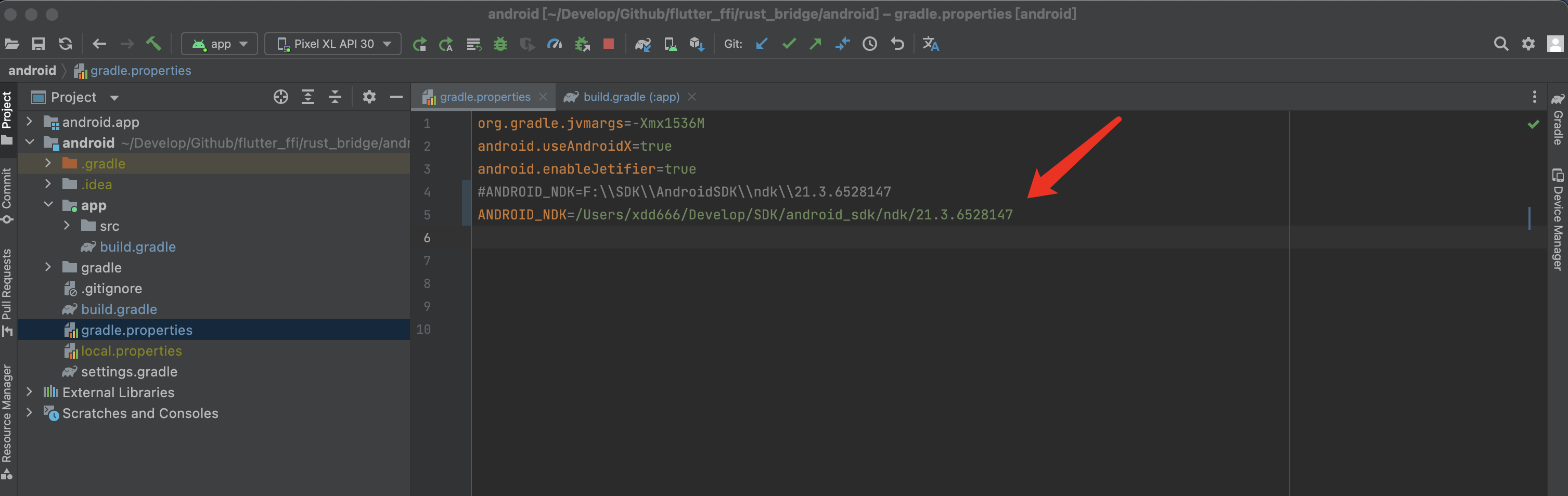
Task: Click the android breadcrumb
Action: pos(32,71)
